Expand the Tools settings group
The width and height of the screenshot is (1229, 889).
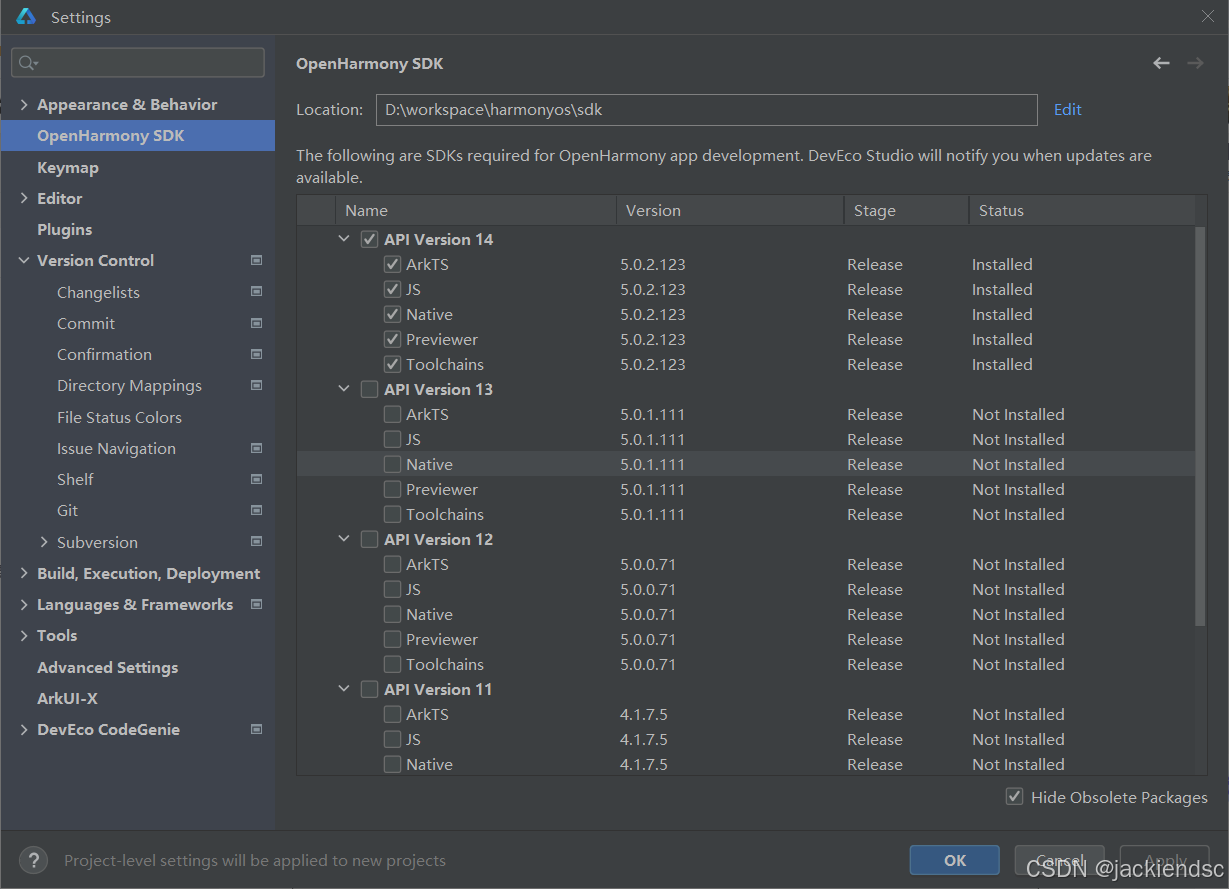coord(24,635)
